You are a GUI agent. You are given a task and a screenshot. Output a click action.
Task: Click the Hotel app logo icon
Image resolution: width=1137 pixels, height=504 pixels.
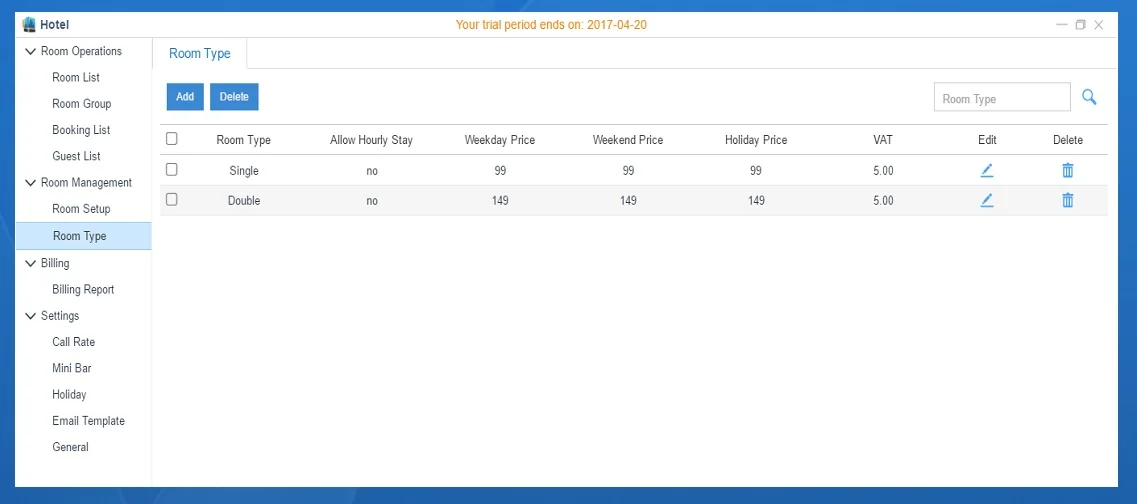29,25
